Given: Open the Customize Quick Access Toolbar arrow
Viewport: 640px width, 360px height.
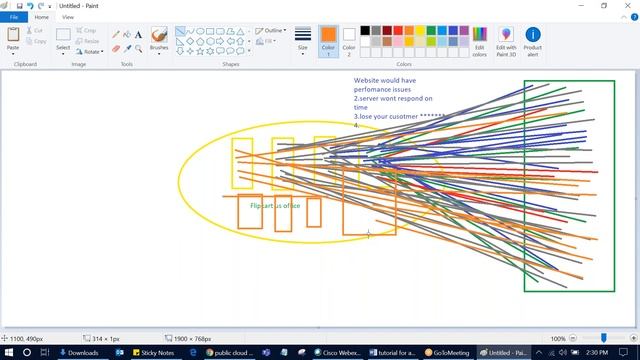Looking at the screenshot, I should [x=50, y=7].
